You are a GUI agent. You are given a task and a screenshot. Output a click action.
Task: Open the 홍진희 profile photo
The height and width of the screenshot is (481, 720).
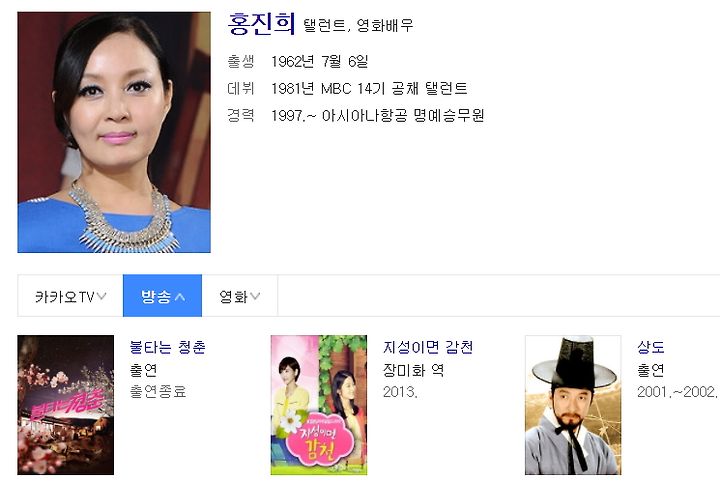114,132
